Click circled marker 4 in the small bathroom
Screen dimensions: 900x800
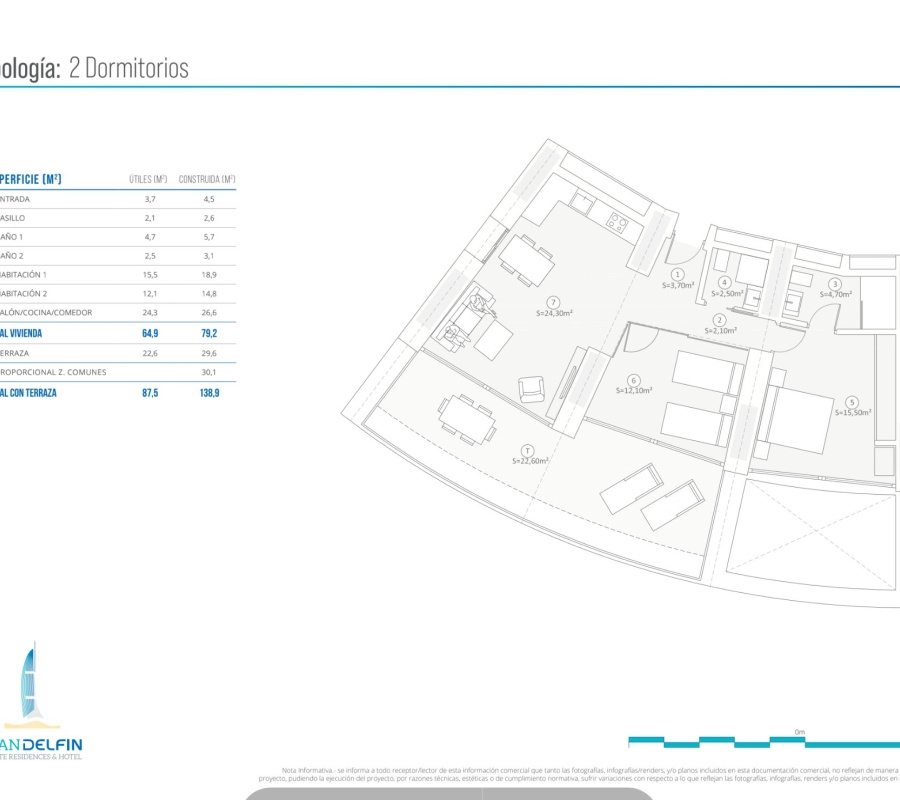[x=724, y=282]
